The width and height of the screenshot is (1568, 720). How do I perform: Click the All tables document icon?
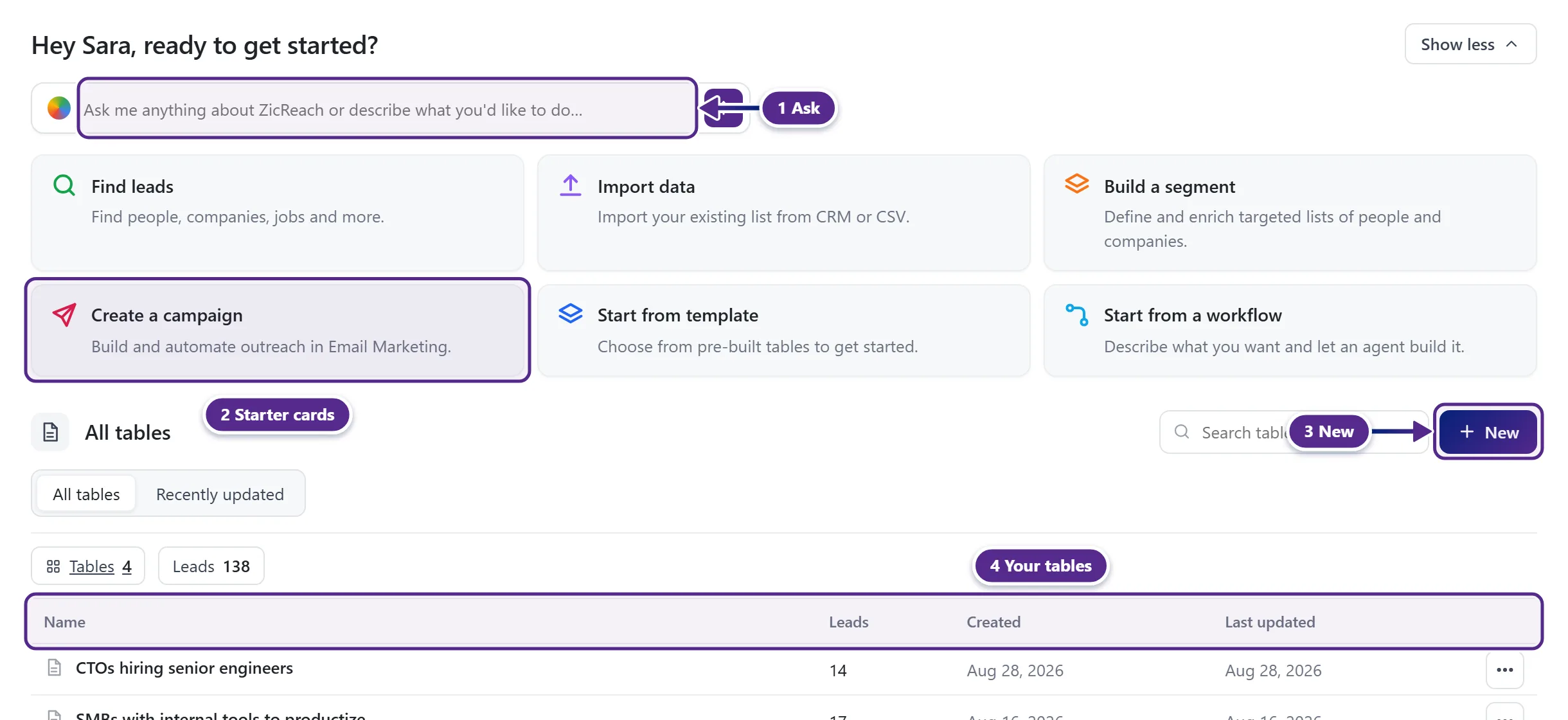[x=50, y=432]
